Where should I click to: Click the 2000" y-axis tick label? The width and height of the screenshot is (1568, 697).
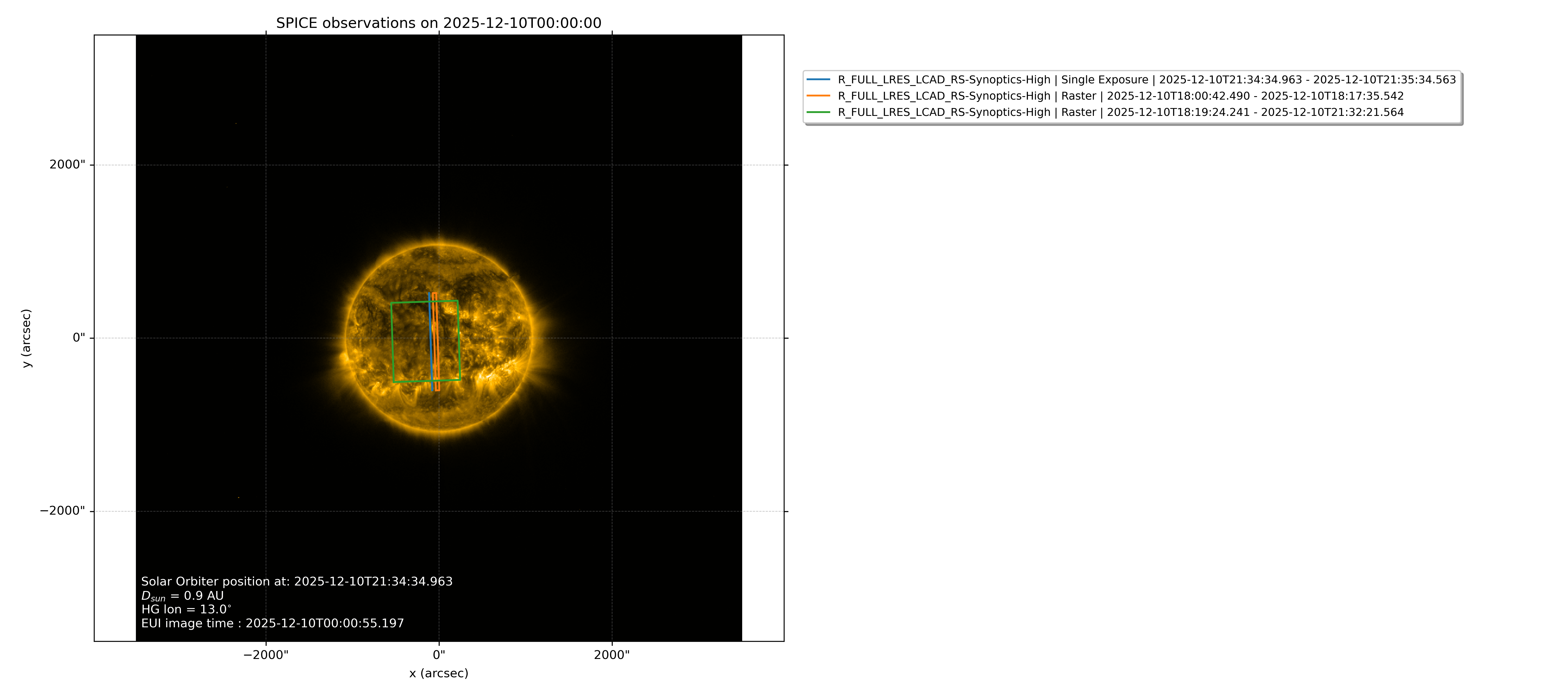[x=67, y=164]
